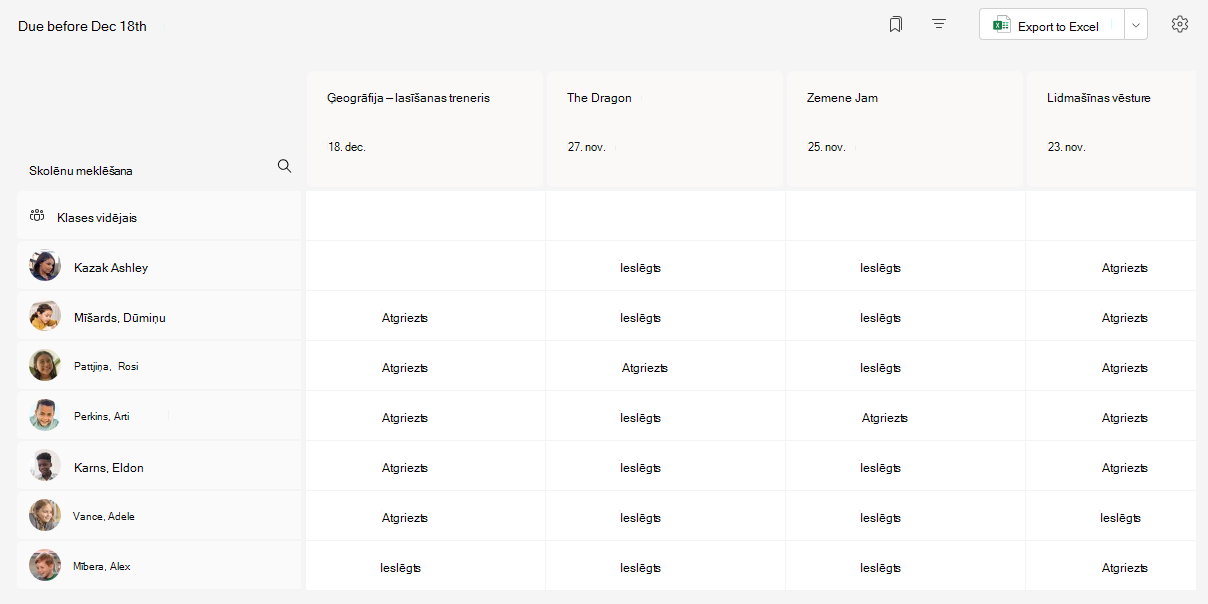Image resolution: width=1208 pixels, height=604 pixels.
Task: Click Export to Excel button
Action: [x=1052, y=25]
